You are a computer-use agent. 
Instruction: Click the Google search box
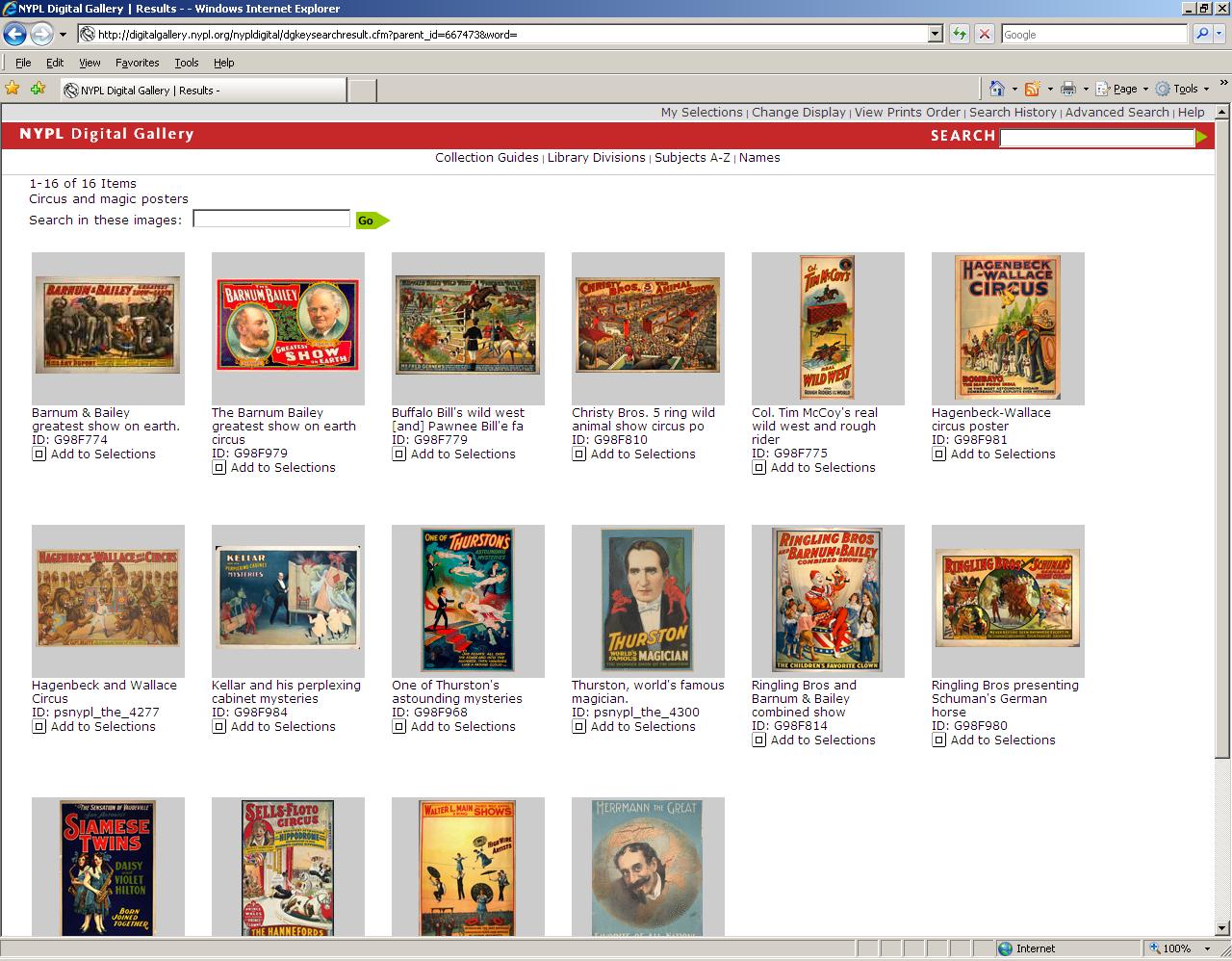(1094, 34)
